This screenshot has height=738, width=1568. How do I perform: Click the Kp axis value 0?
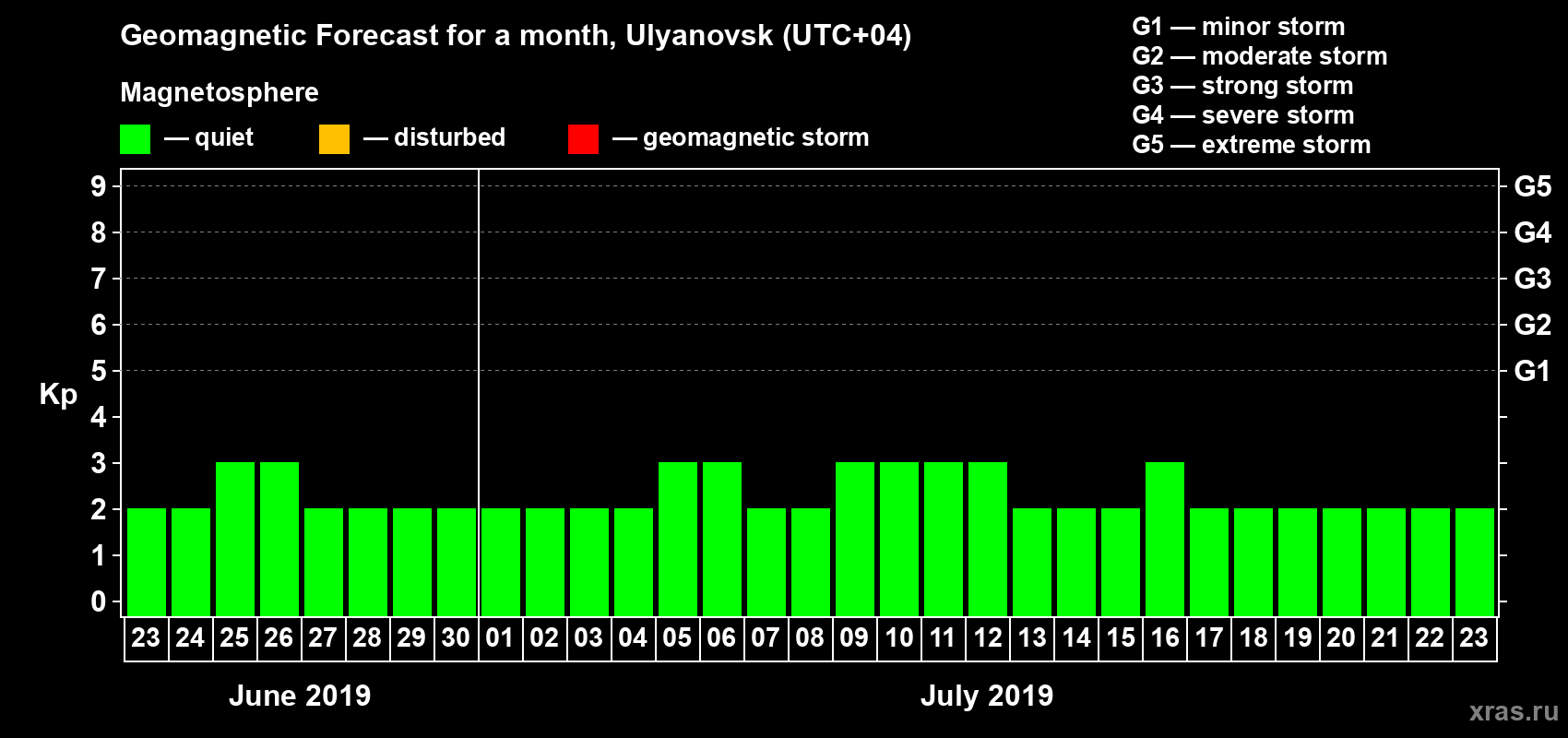coord(99,601)
